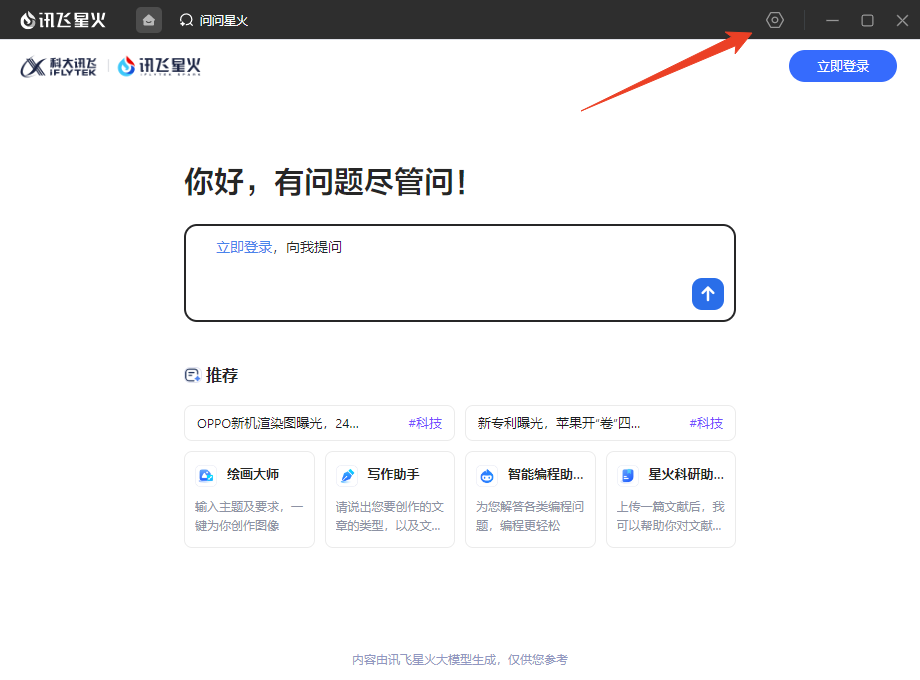Image resolution: width=920 pixels, height=680 pixels.
Task: Open 绘画大师 assistant title
Action: pos(253,474)
